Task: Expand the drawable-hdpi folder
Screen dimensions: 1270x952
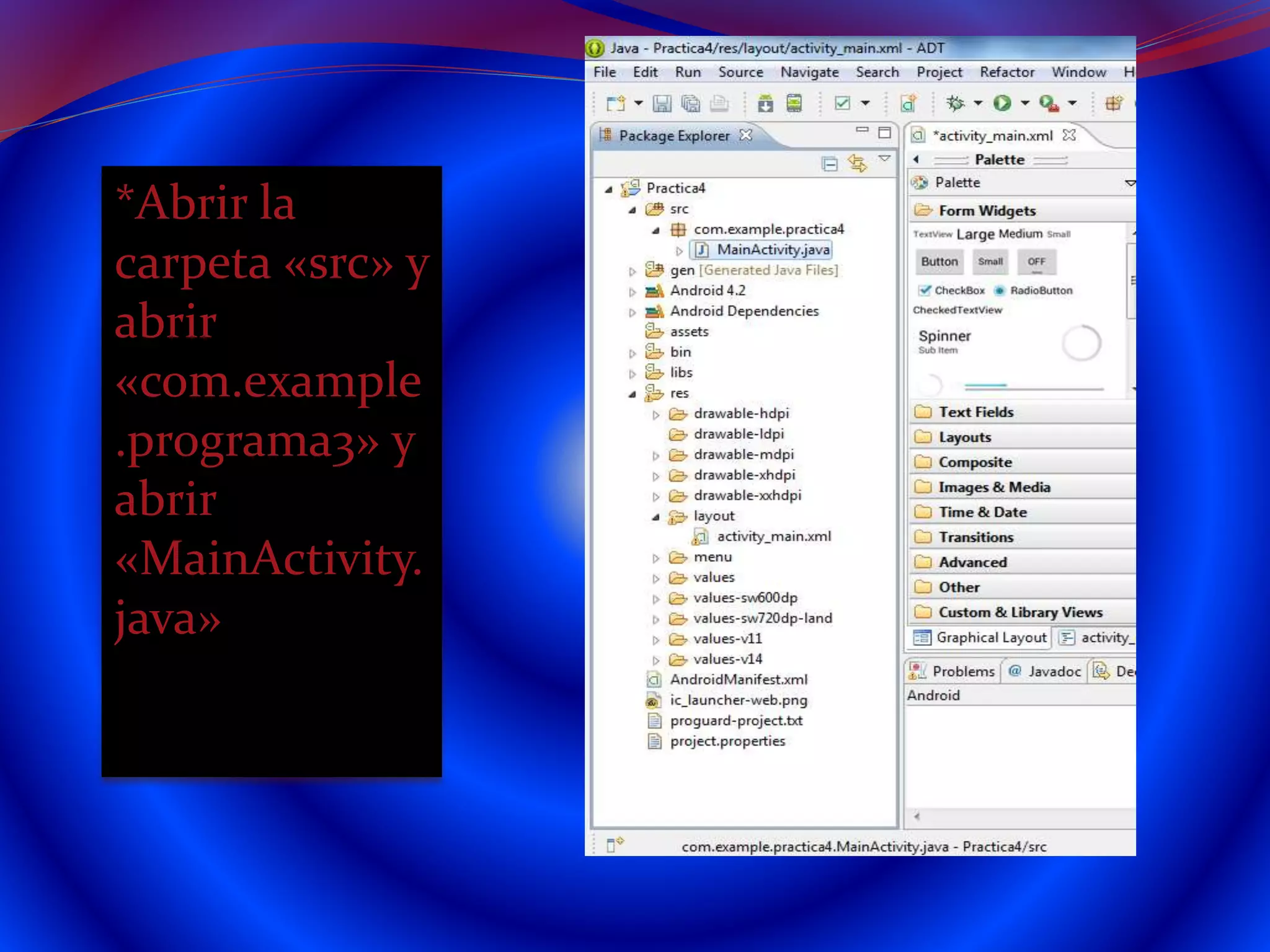Action: click(x=656, y=414)
